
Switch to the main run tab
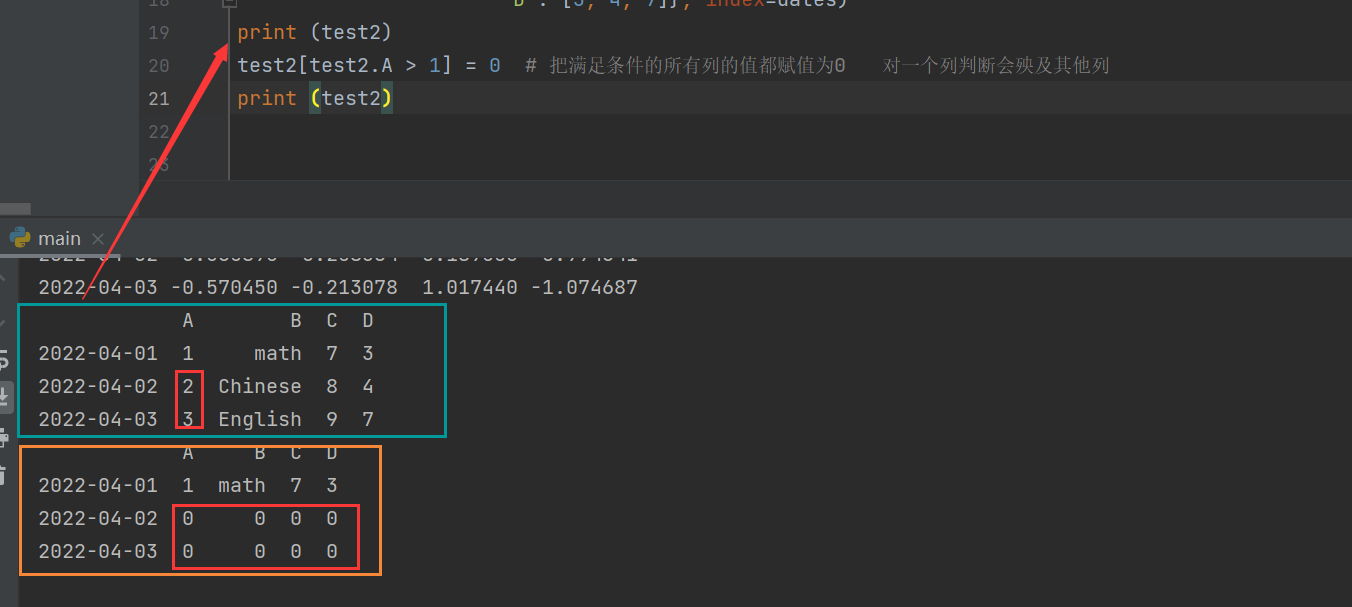point(58,238)
